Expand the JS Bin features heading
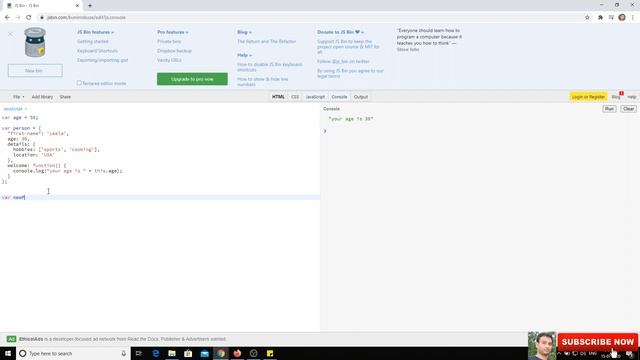 (96, 32)
